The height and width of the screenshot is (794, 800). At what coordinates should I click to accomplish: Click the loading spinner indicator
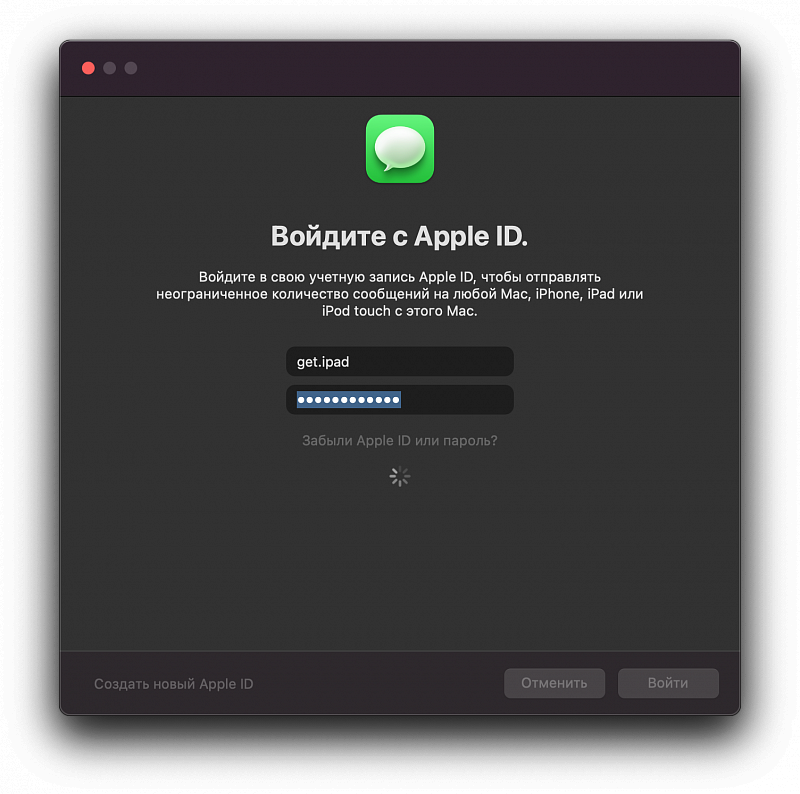click(399, 476)
